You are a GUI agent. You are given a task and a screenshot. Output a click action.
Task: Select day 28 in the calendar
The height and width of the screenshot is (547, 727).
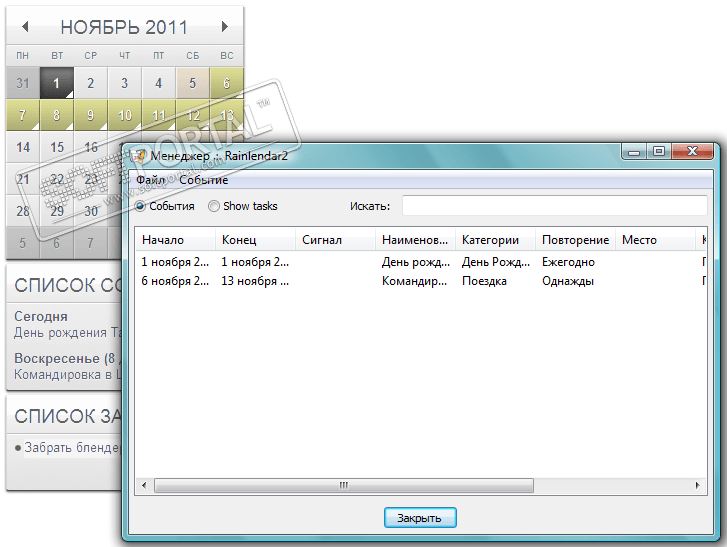pos(22,211)
